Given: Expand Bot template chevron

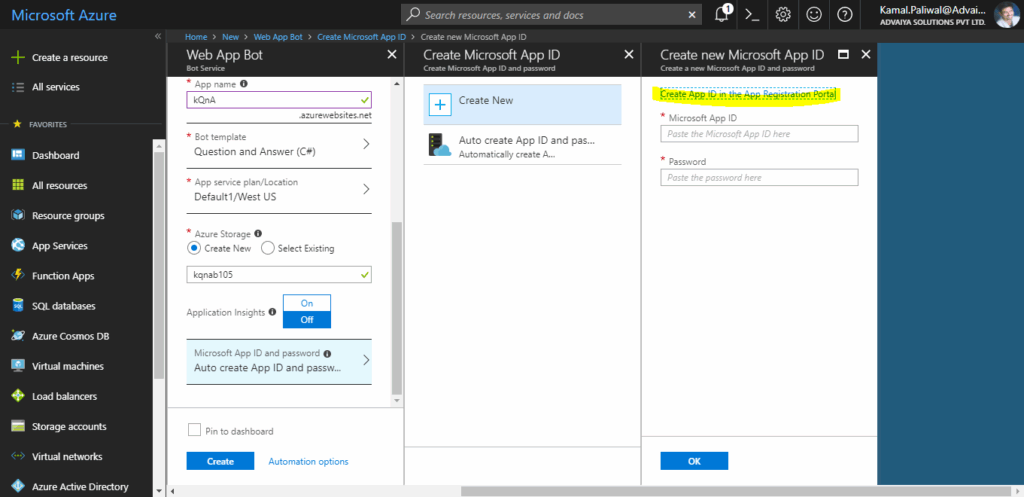Looking at the screenshot, I should (366, 144).
